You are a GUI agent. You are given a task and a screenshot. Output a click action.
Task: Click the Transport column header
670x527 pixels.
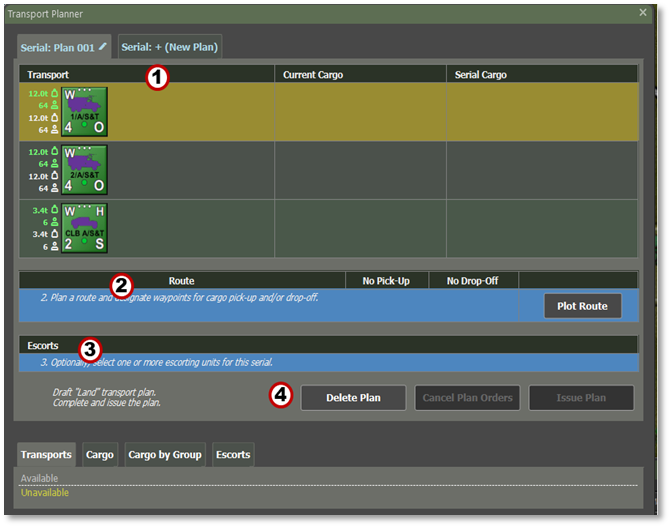pyautogui.click(x=48, y=75)
